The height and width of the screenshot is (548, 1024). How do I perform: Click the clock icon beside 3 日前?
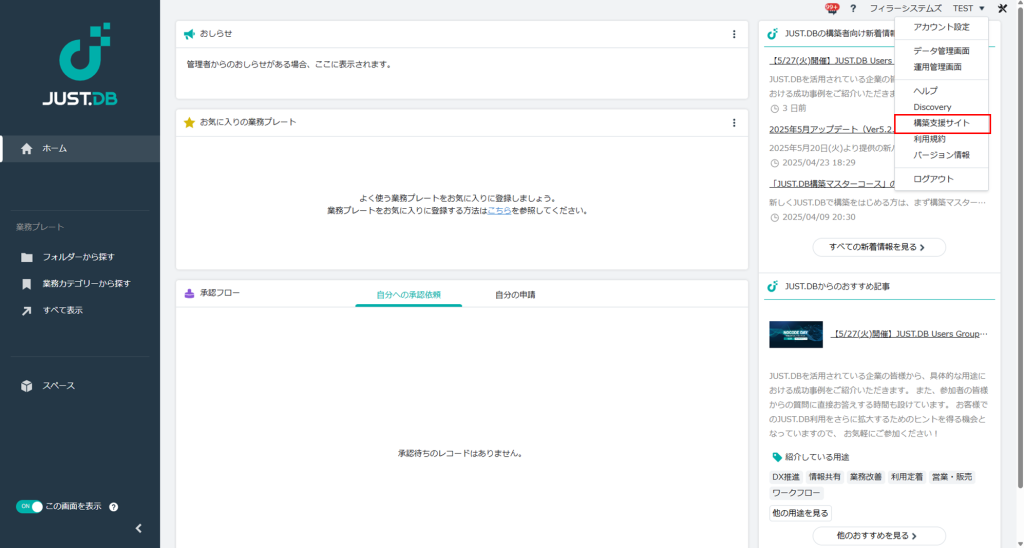pos(775,108)
